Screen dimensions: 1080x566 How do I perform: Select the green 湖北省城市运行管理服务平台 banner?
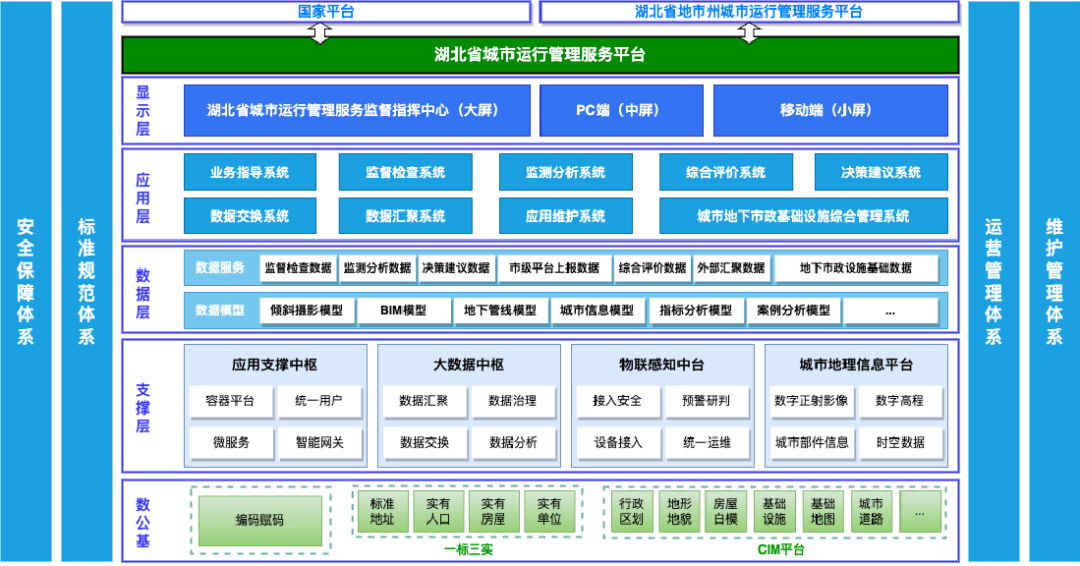540,55
